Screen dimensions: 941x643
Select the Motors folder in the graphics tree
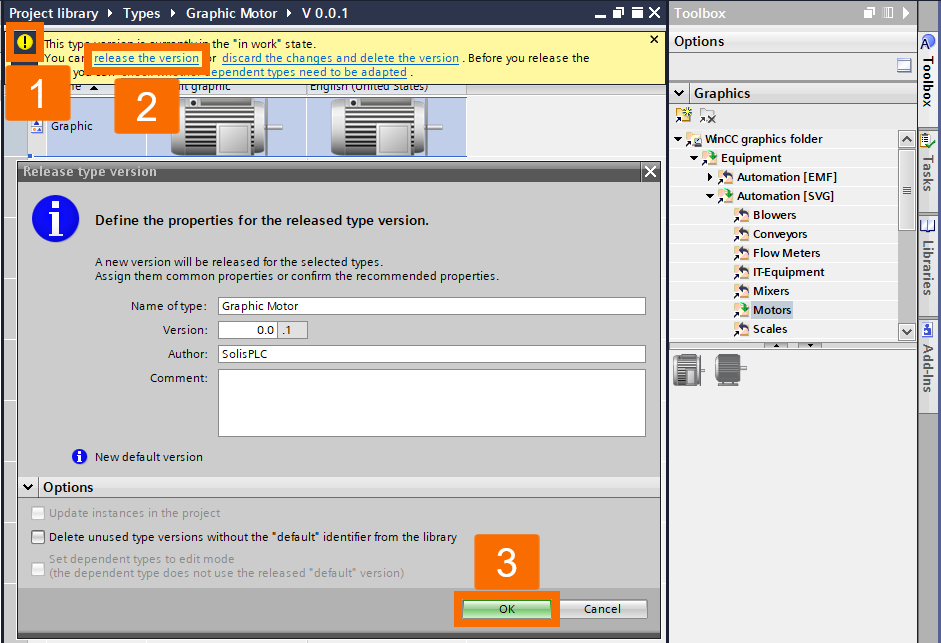(772, 309)
